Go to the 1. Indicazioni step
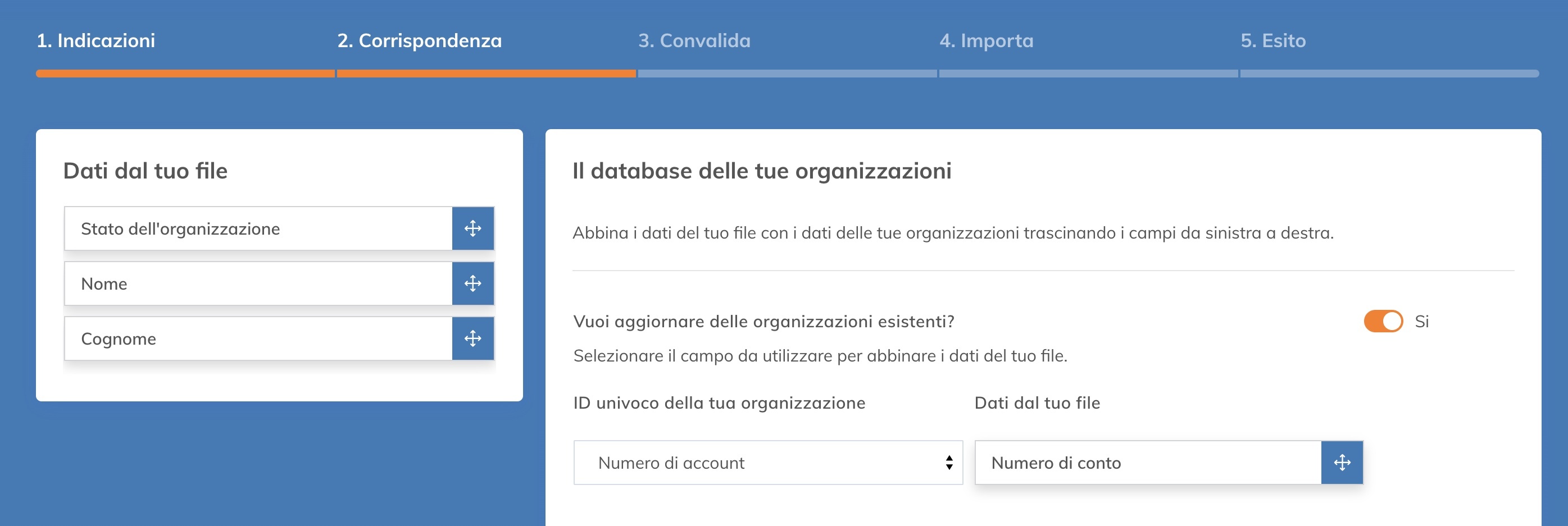Screen dimensions: 1568x526 pyautogui.click(x=96, y=41)
